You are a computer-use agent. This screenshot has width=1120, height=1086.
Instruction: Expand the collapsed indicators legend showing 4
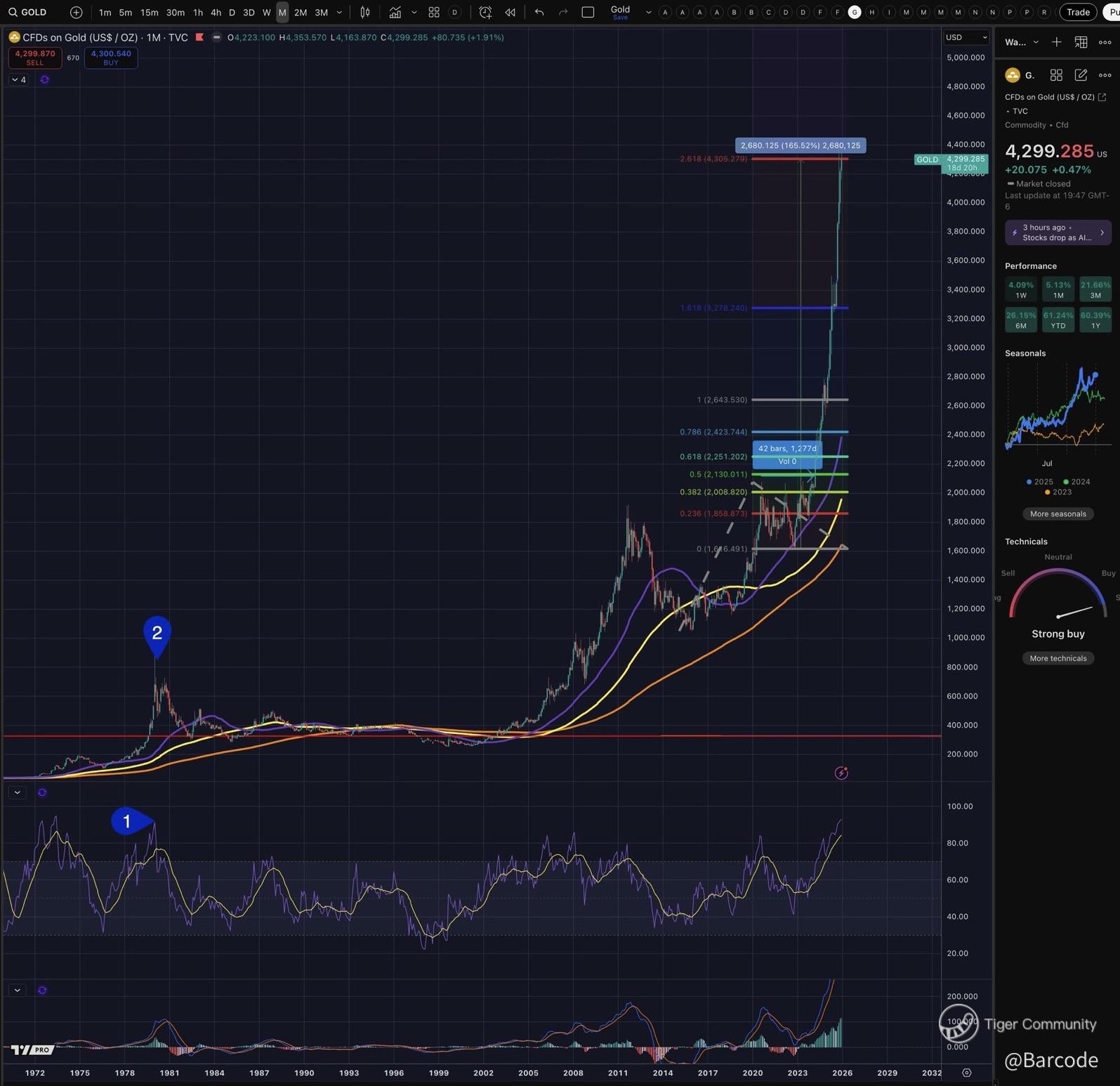pos(19,80)
